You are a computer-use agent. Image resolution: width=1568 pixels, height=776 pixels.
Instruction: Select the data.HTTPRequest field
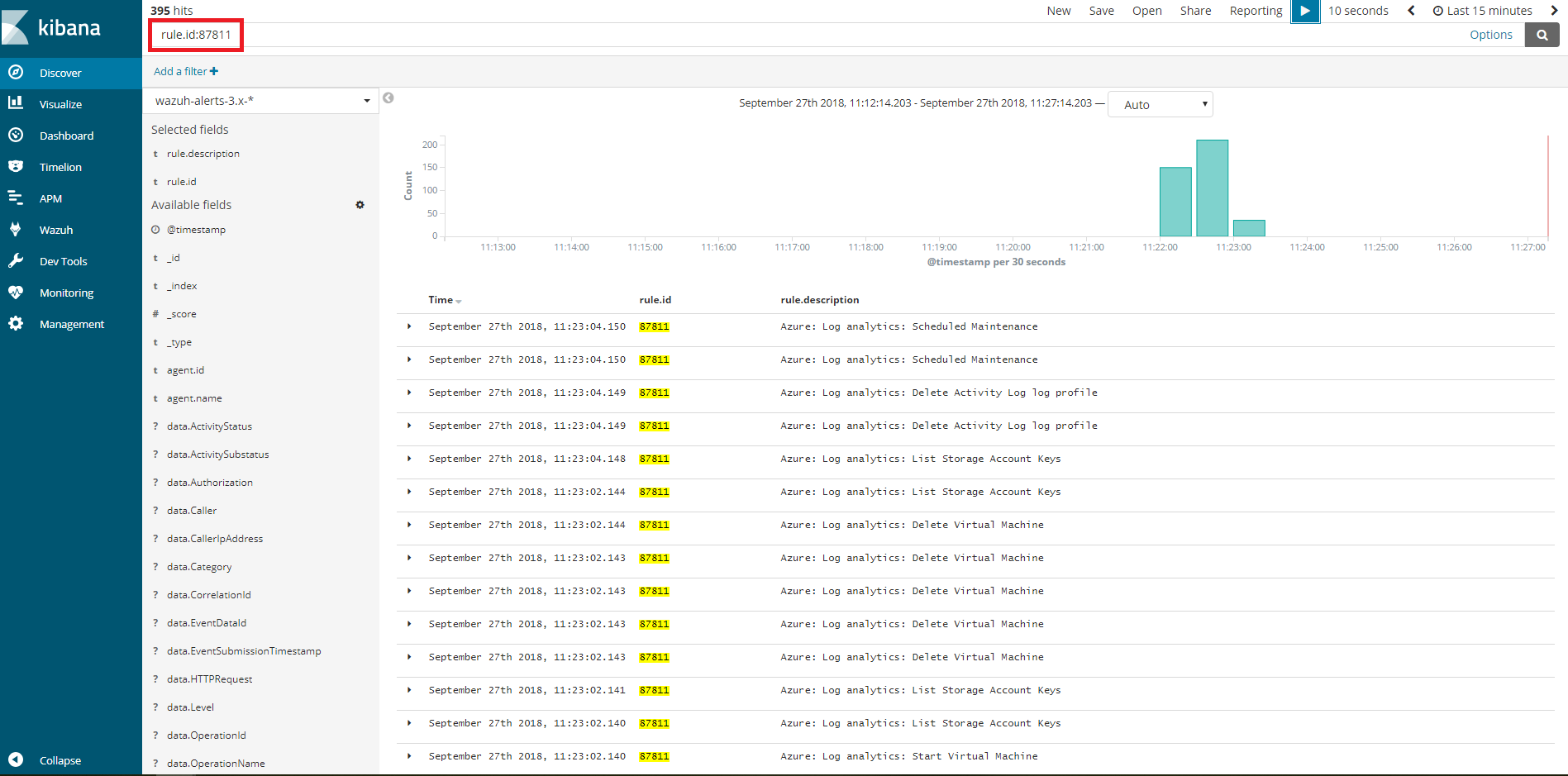(x=209, y=679)
